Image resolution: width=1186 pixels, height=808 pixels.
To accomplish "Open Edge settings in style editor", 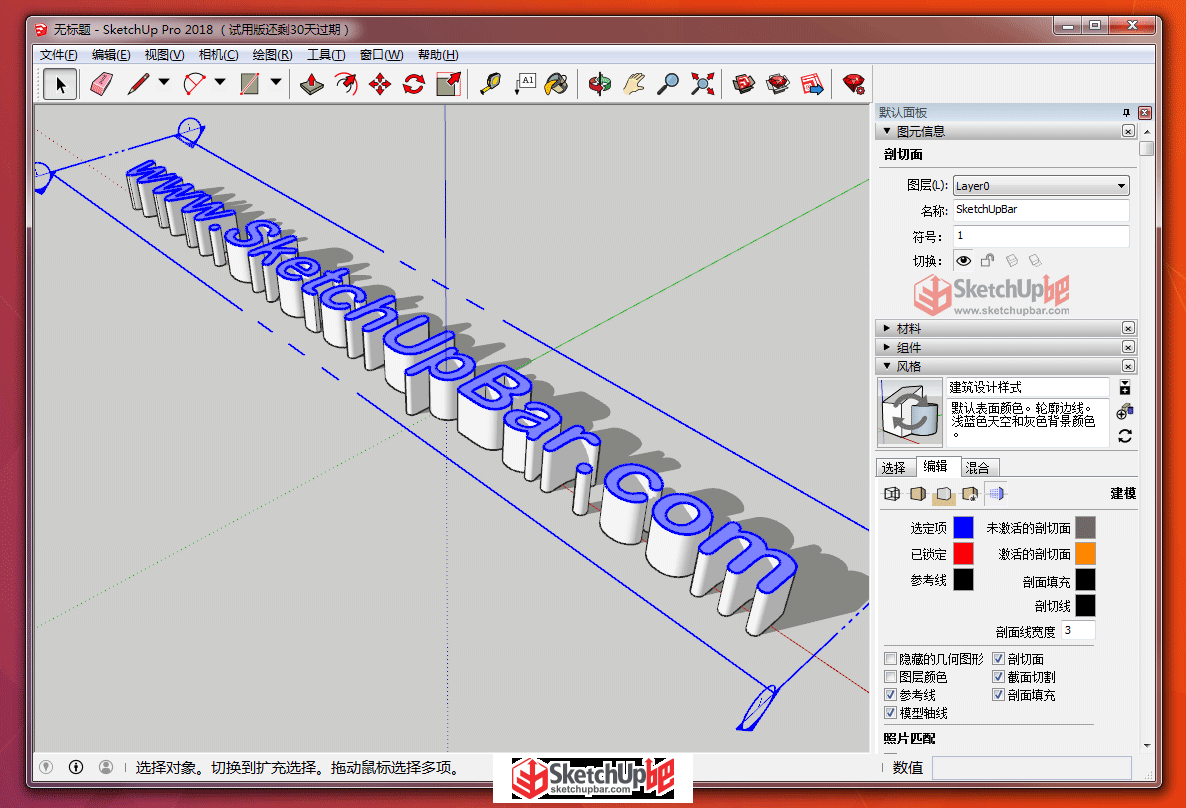I will click(x=892, y=494).
